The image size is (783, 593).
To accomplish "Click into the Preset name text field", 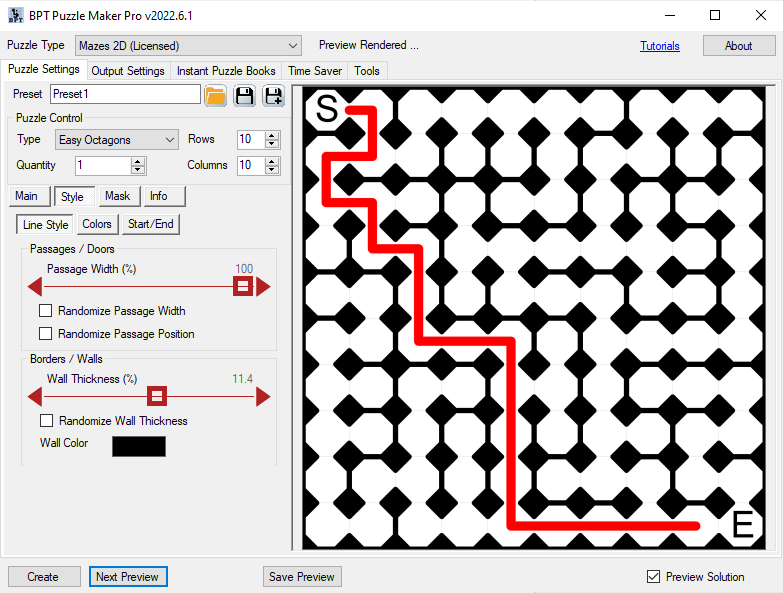I will coord(125,94).
